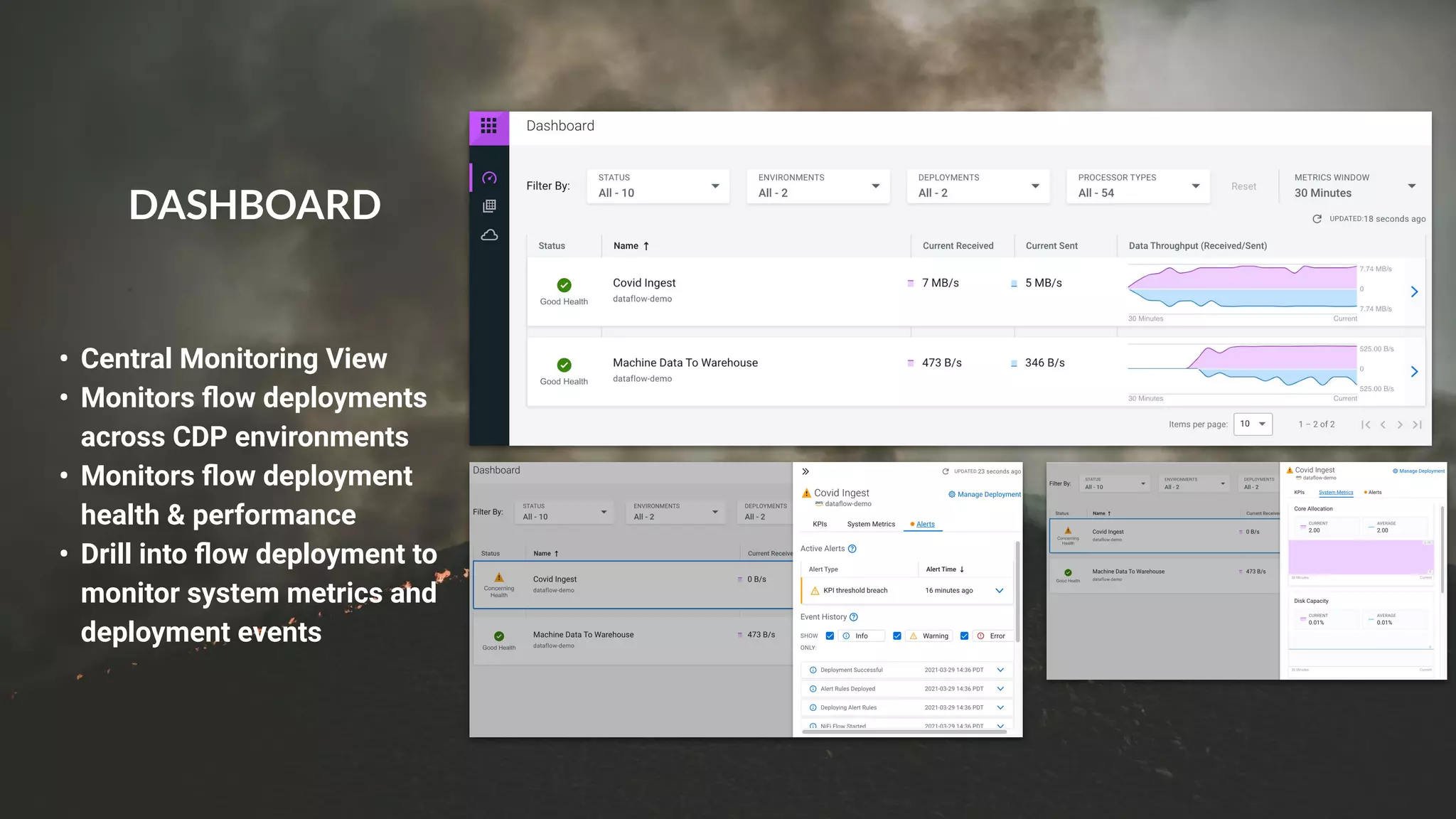Screen dimensions: 1456x819
Task: Click Machine Data To Warehouse throughput sparkline chart
Action: coord(1243,368)
